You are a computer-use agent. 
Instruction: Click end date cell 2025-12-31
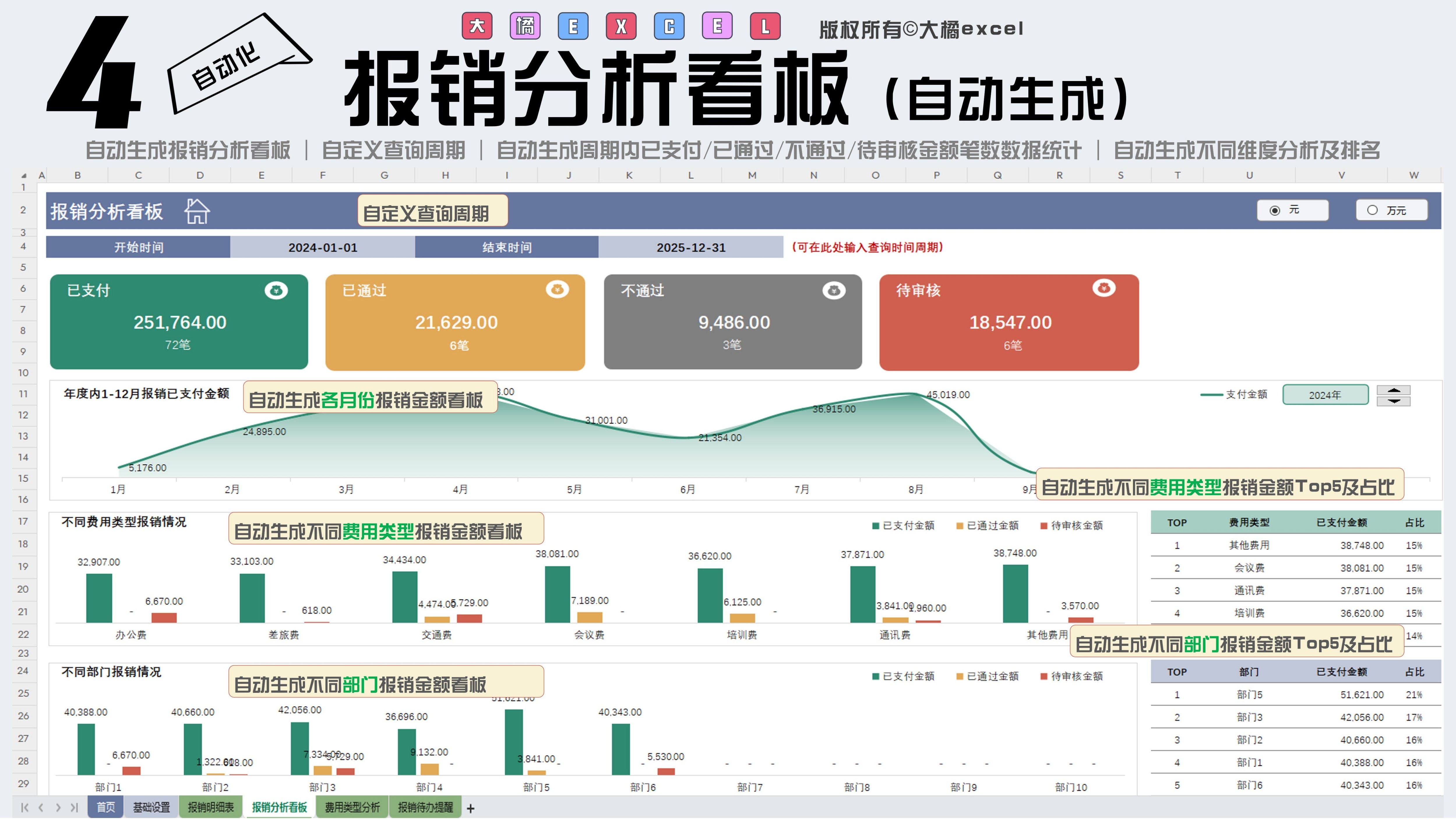[690, 248]
